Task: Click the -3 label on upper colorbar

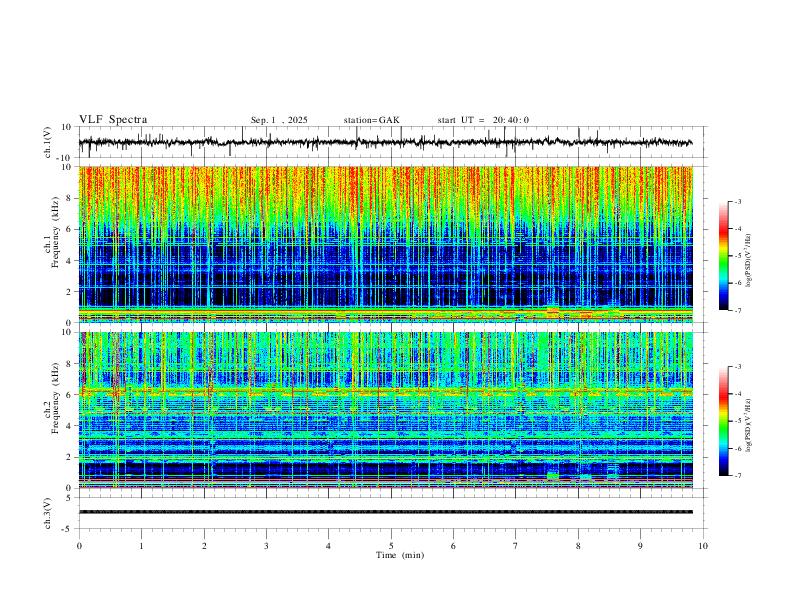Action: [x=737, y=201]
